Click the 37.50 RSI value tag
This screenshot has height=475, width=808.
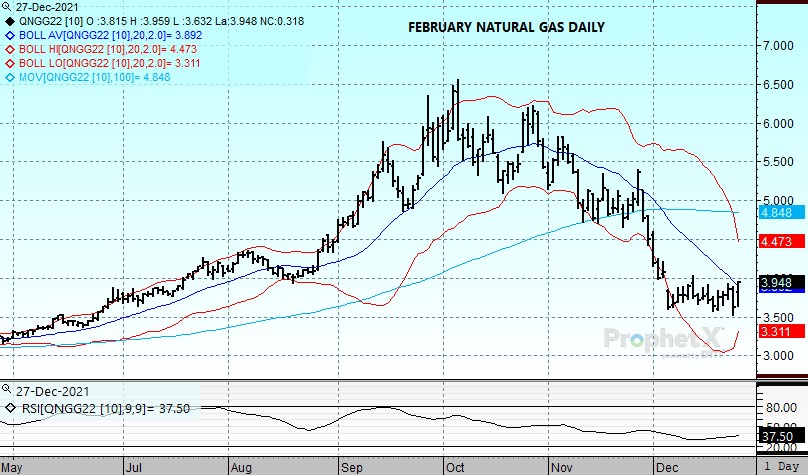[x=777, y=436]
